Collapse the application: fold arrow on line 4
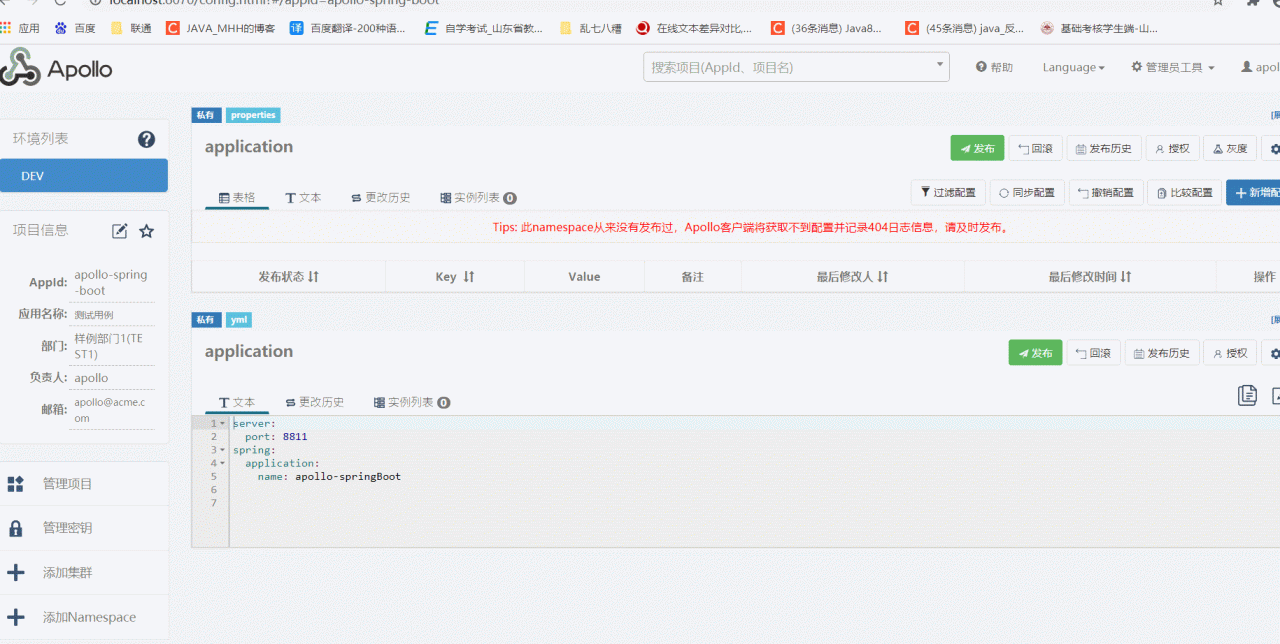This screenshot has height=644, width=1280. point(222,463)
